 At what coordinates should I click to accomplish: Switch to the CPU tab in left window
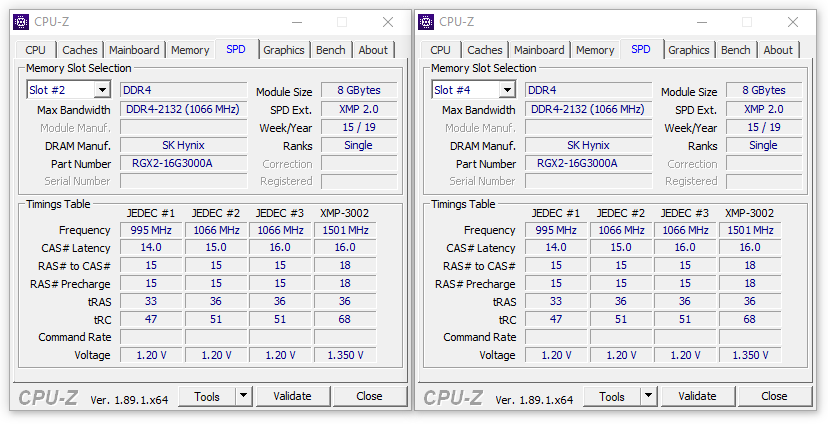(35, 50)
